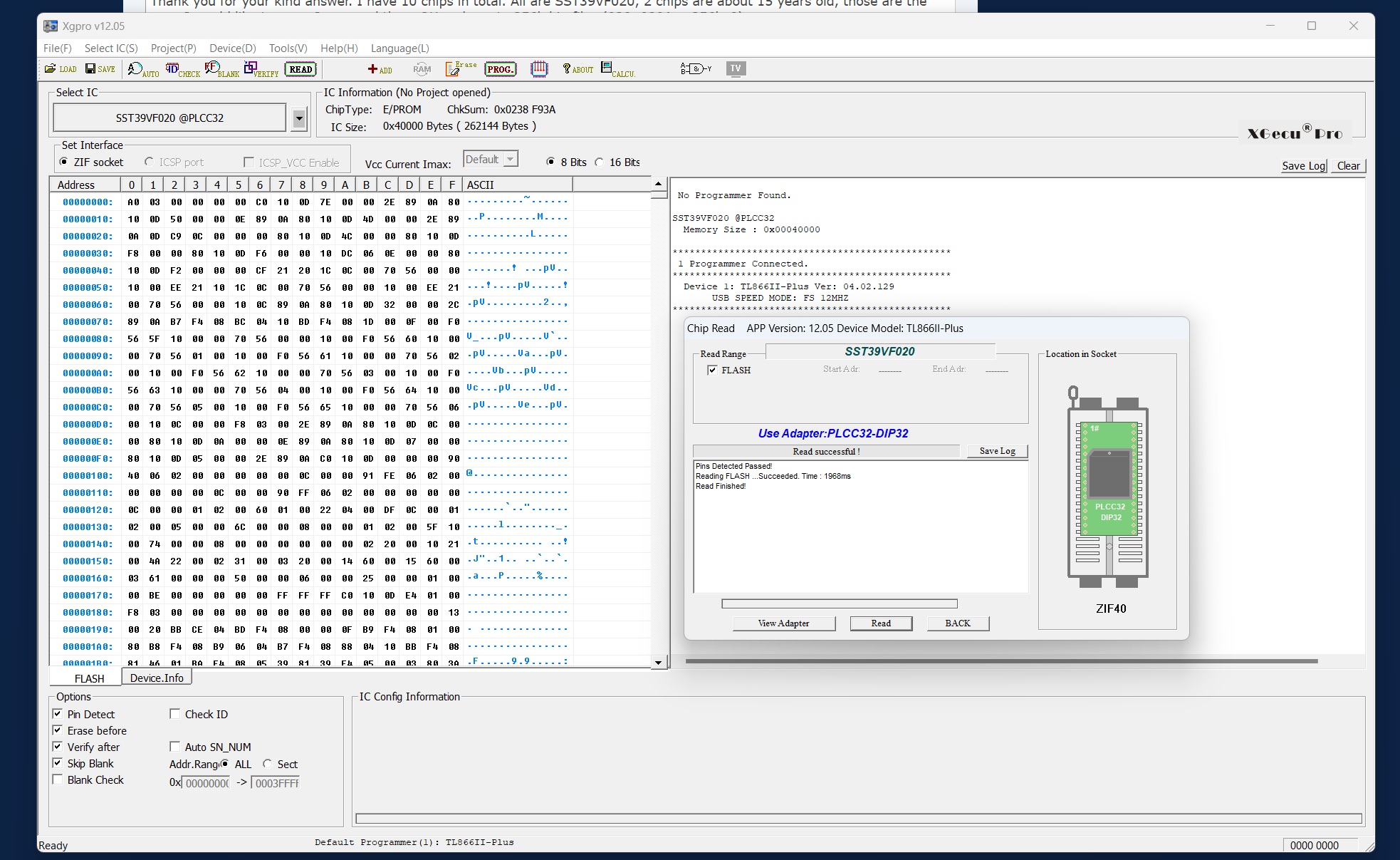Click the BACK button in Chip Read dialog
The image size is (1400, 860).
(957, 623)
